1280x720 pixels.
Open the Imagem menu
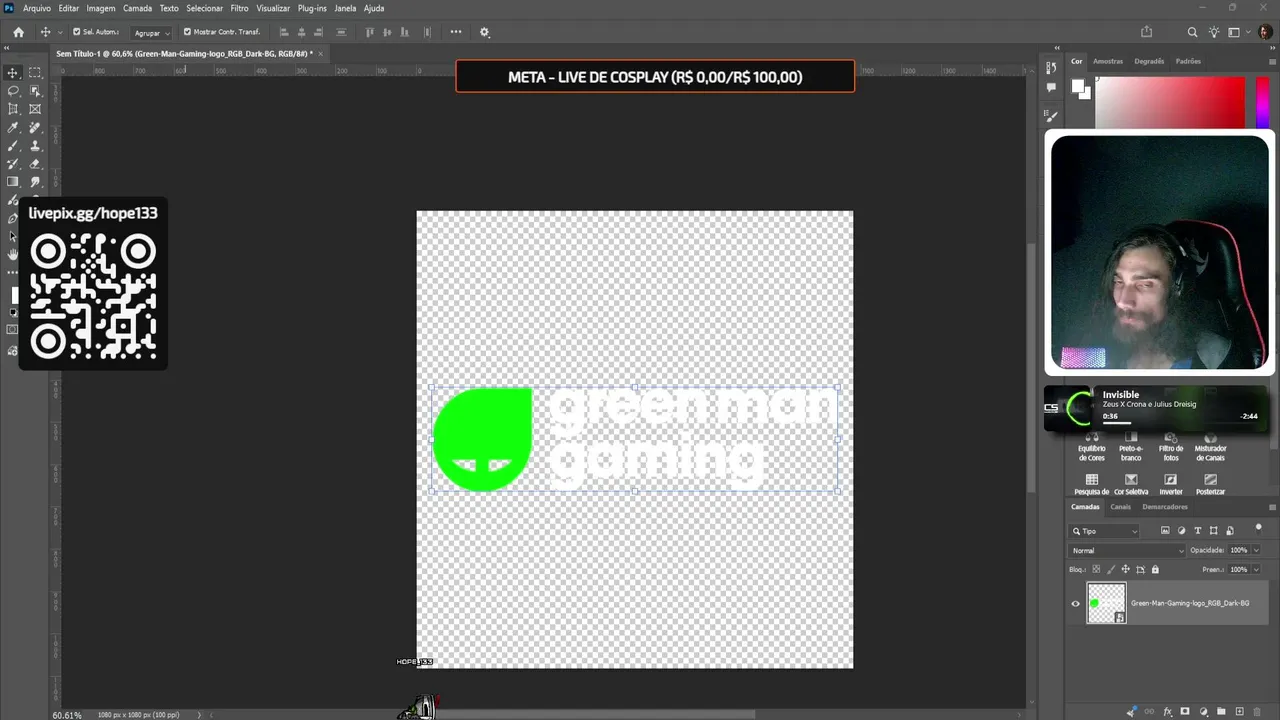(101, 8)
